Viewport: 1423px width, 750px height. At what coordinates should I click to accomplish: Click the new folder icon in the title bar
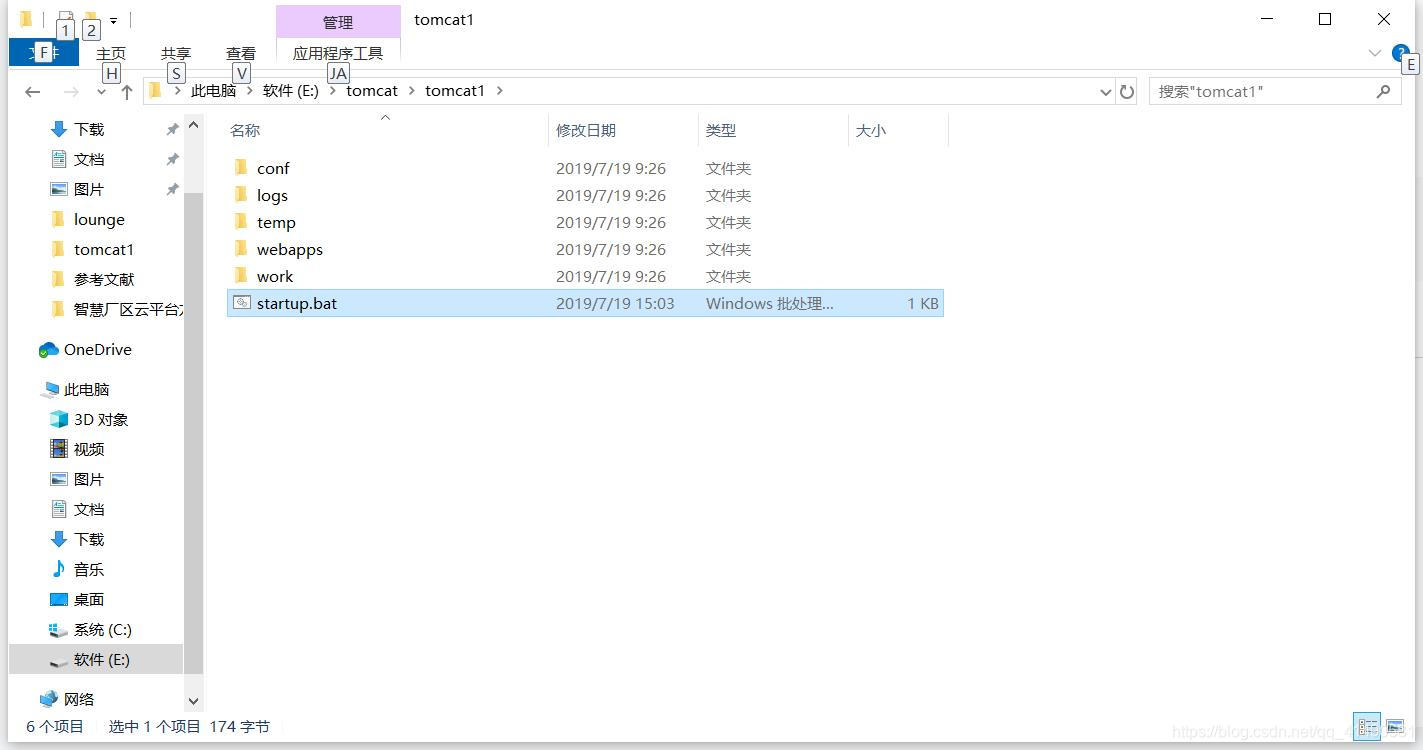(x=91, y=18)
